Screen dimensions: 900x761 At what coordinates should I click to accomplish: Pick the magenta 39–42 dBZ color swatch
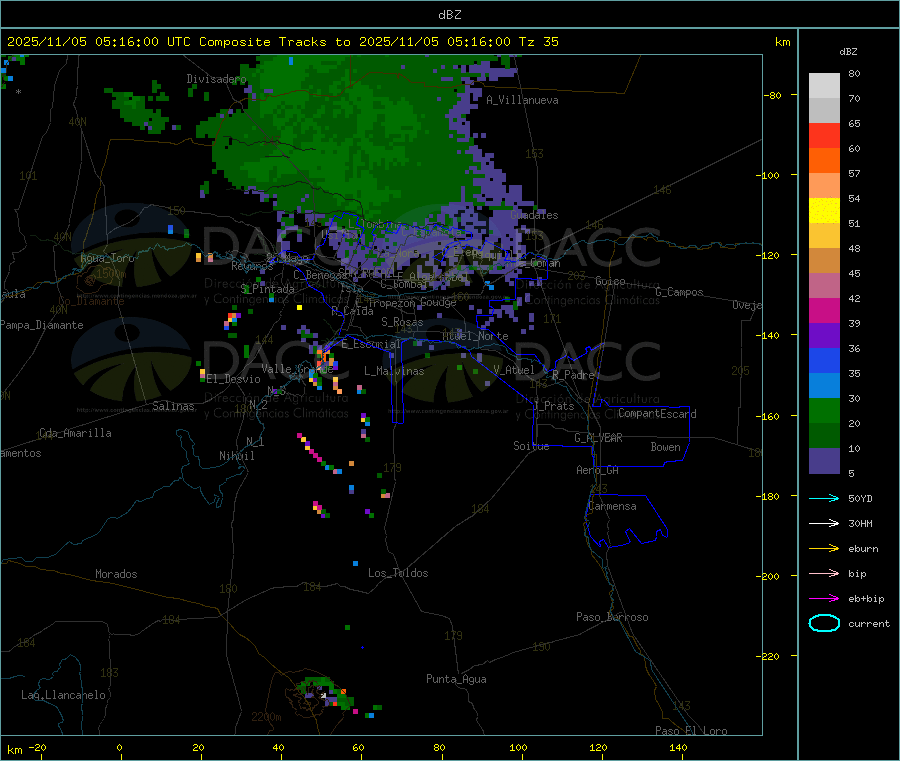coord(824,310)
